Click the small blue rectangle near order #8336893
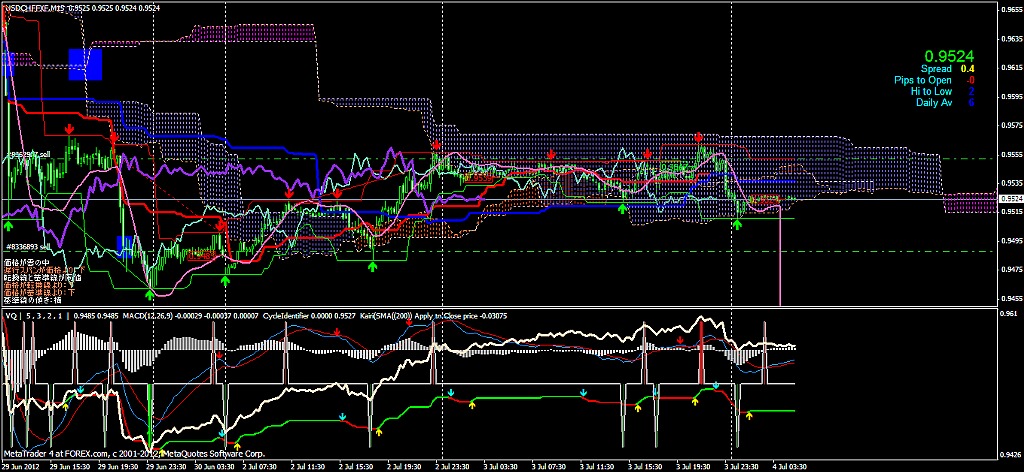 click(x=127, y=244)
